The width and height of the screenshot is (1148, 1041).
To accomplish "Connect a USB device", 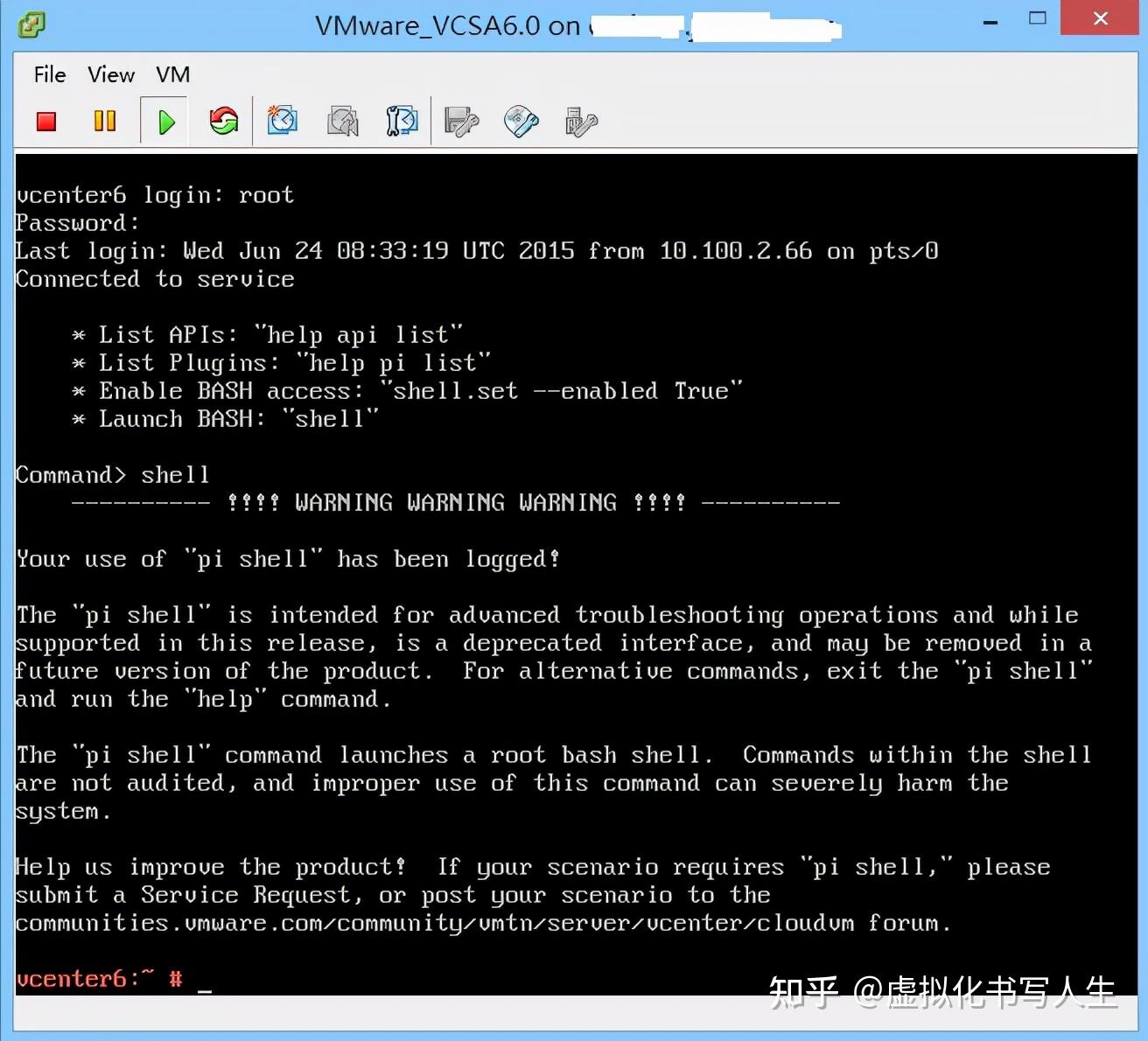I will (578, 121).
